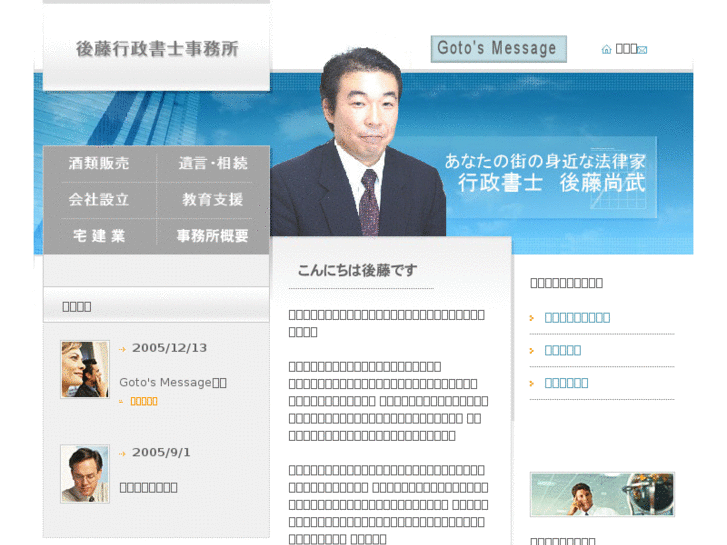
Task: Click the man with glasses thumbnail
Action: (x=84, y=473)
